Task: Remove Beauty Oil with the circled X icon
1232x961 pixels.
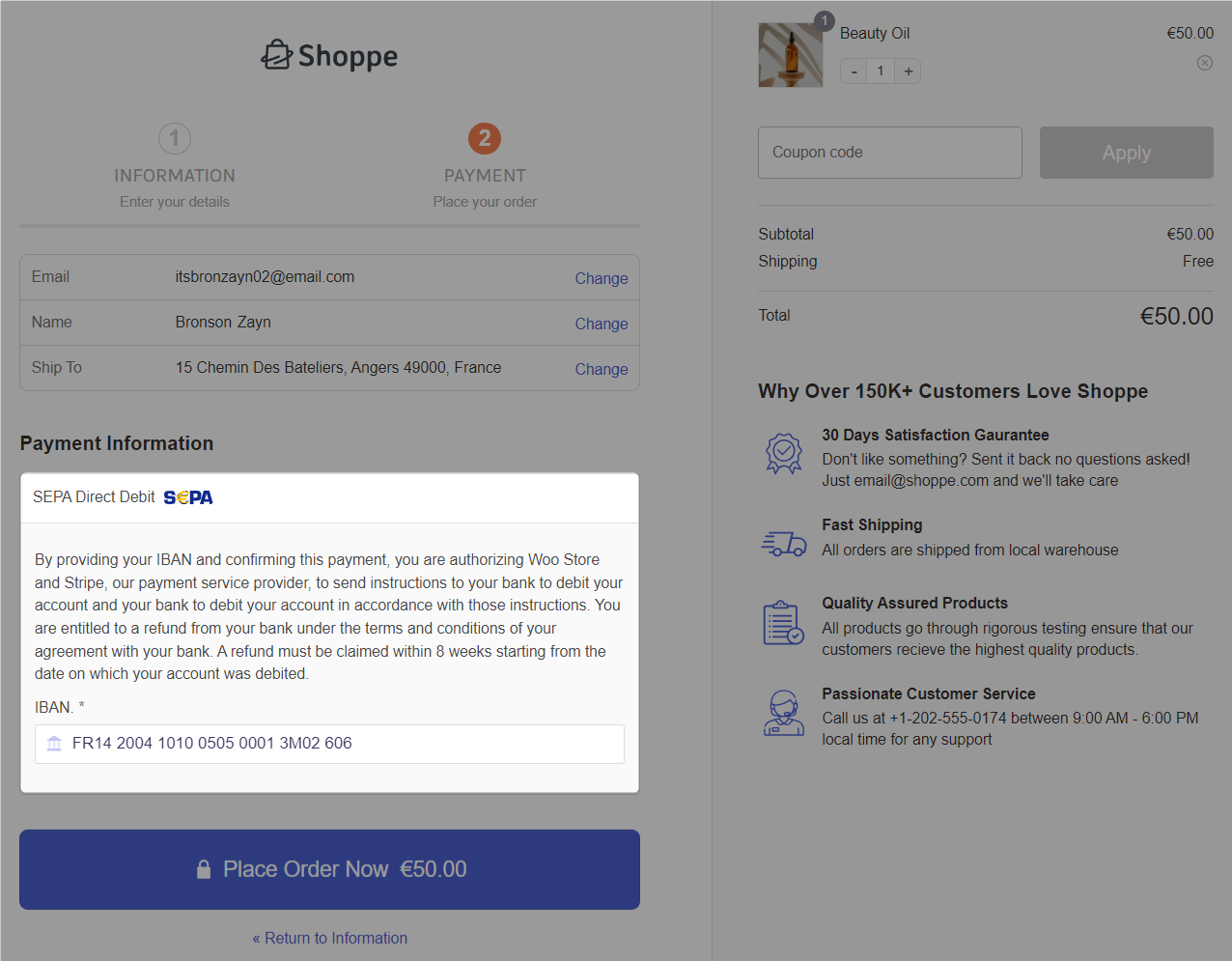Action: click(x=1205, y=63)
